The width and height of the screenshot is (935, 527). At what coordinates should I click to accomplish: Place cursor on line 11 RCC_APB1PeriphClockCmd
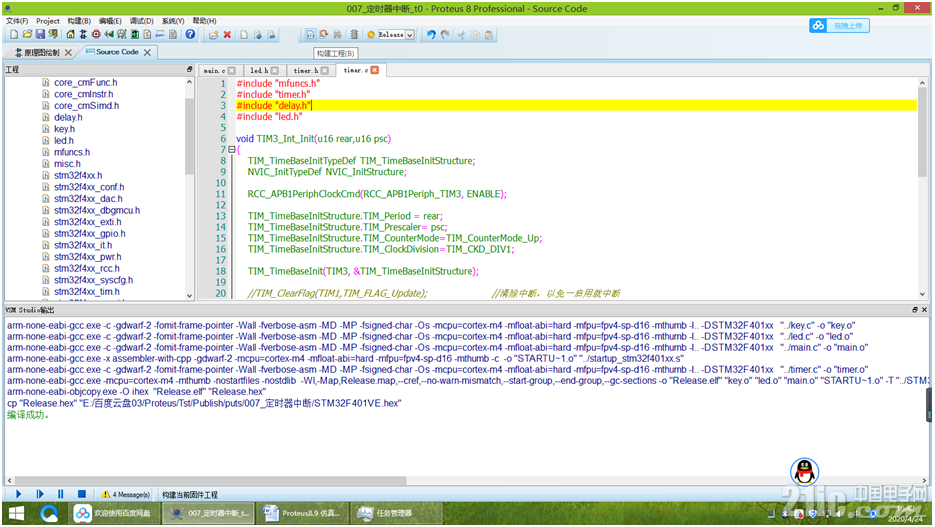pyautogui.click(x=377, y=194)
